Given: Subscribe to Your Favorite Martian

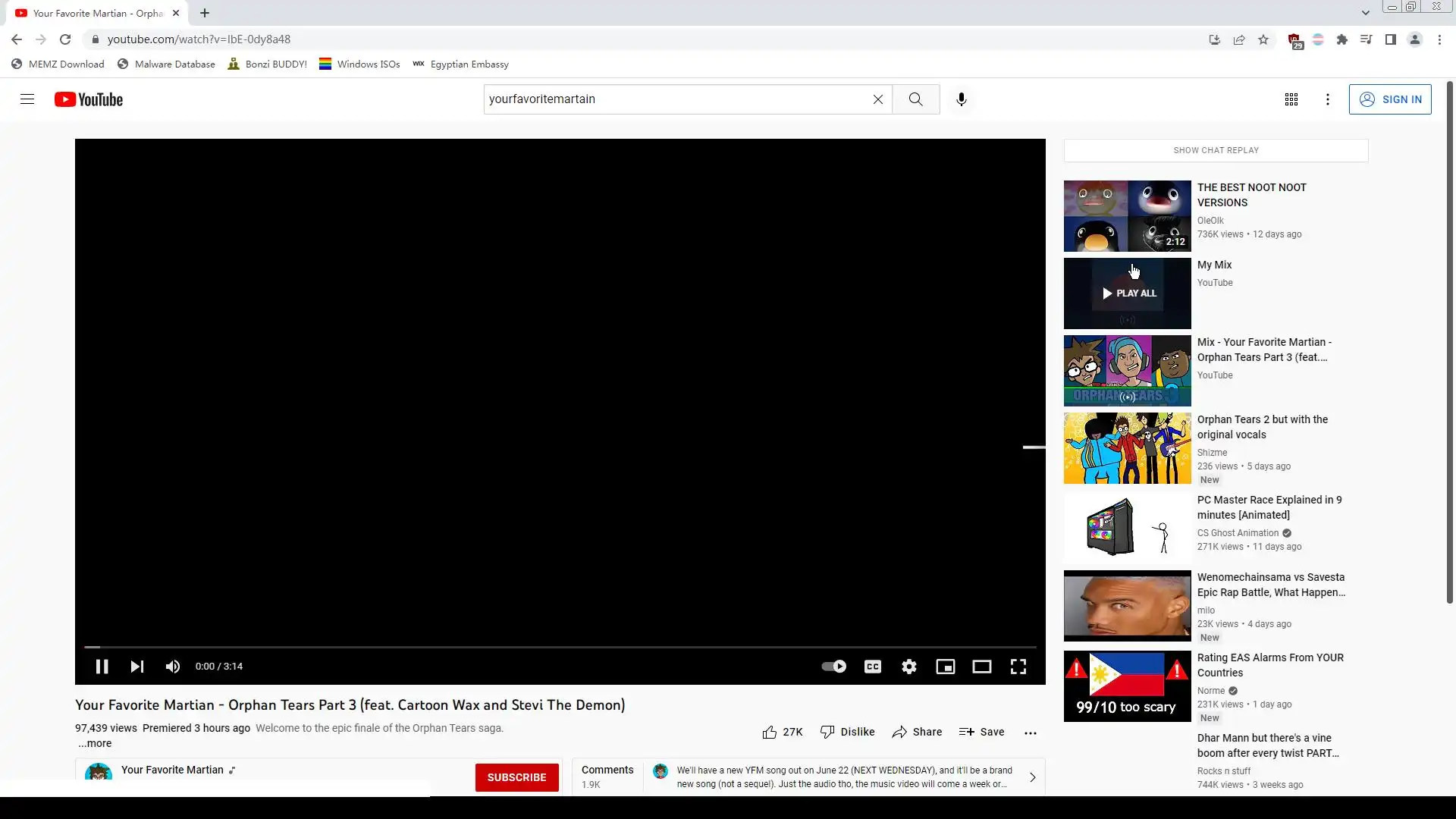Looking at the screenshot, I should click(516, 777).
